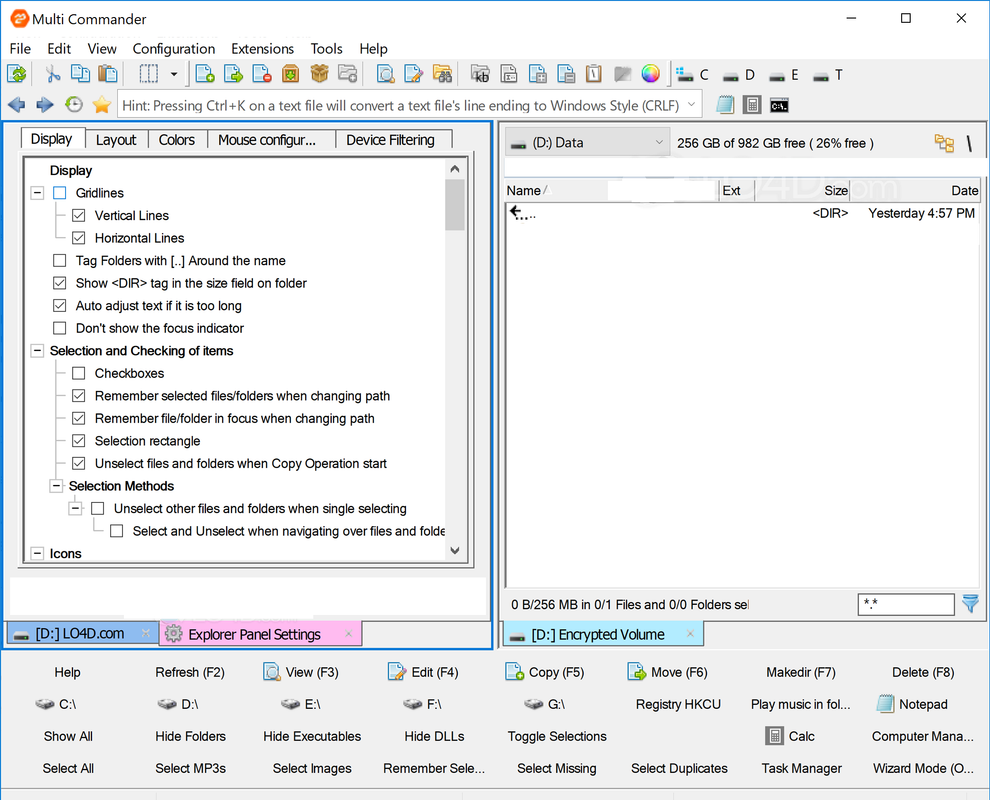Click the Delete (F8) button

922,672
